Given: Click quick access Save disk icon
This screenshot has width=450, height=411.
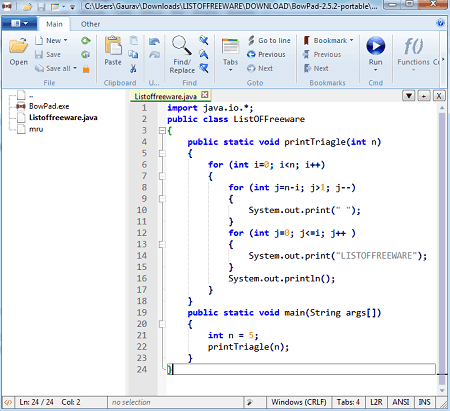Looking at the screenshot, I should (x=41, y=6).
